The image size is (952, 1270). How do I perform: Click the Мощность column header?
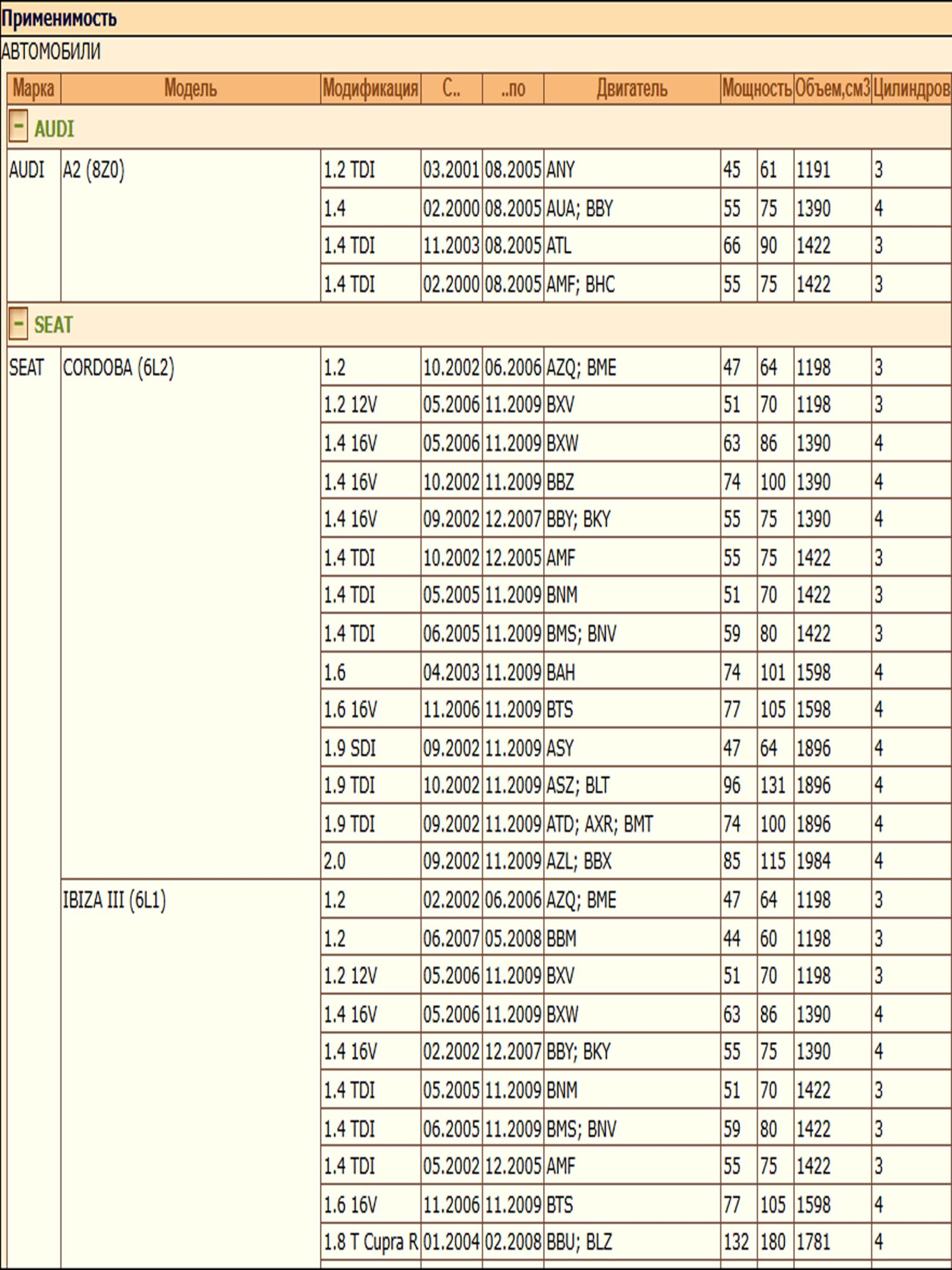[757, 89]
